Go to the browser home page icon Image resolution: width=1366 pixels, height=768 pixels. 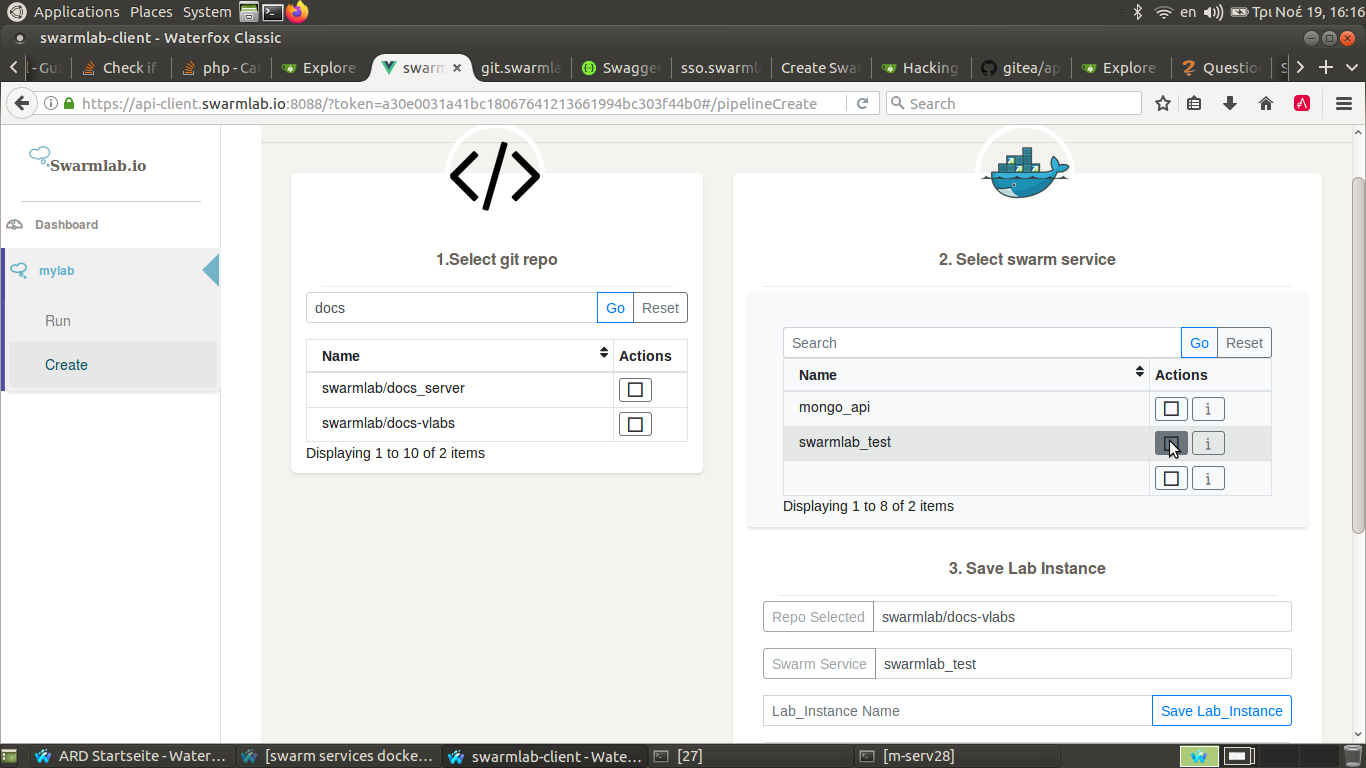coord(1266,103)
